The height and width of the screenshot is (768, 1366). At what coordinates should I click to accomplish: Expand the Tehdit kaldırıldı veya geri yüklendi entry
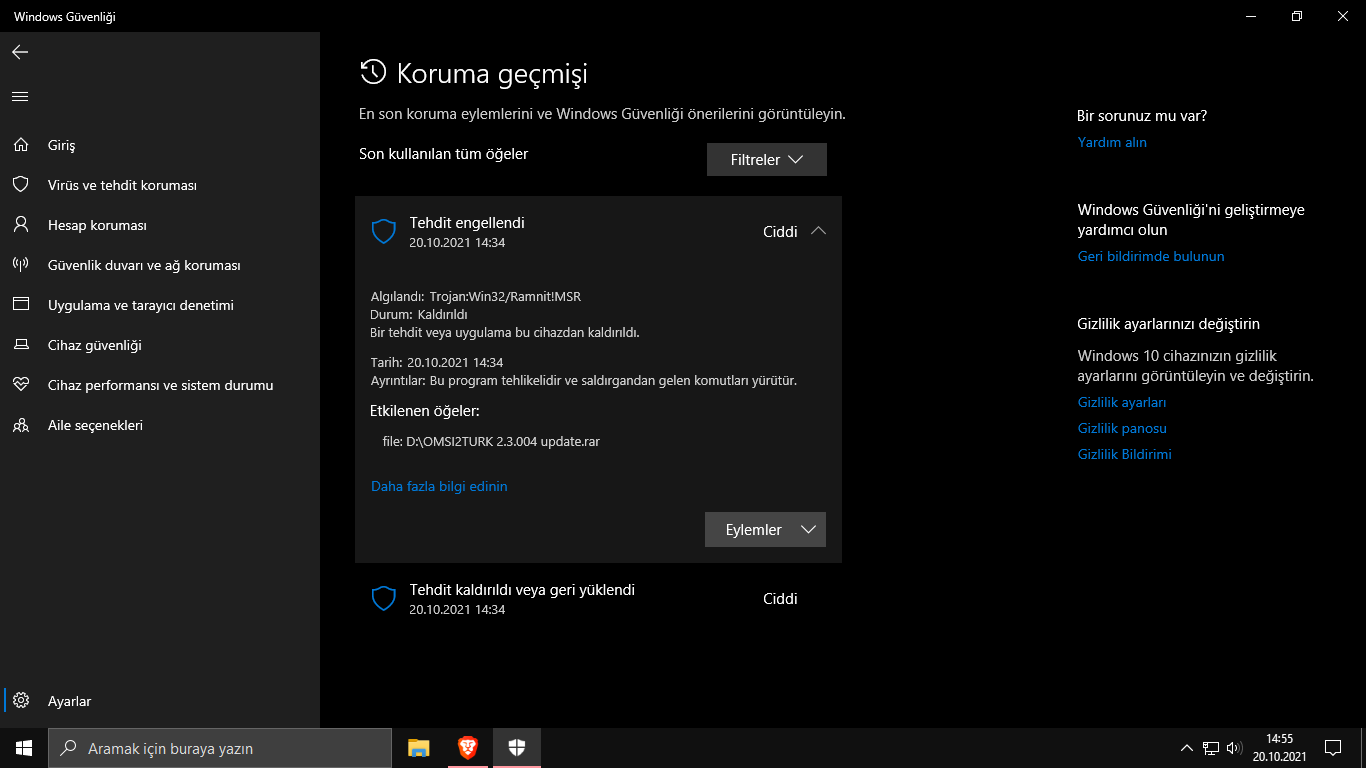[x=598, y=599]
